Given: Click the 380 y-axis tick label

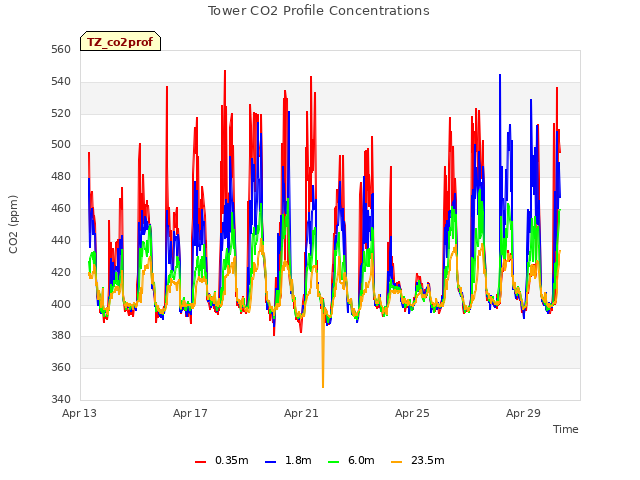Looking at the screenshot, I should click(x=61, y=336).
